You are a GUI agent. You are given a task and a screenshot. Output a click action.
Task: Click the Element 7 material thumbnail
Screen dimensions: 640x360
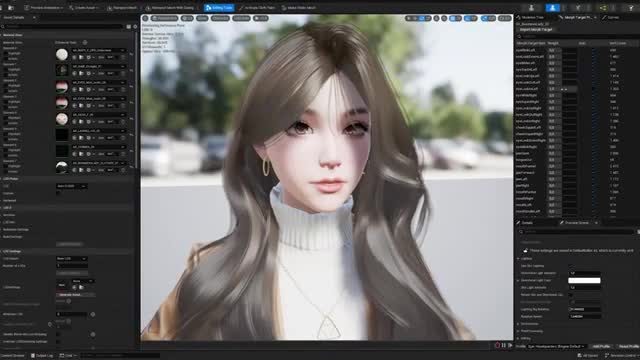pos(62,167)
